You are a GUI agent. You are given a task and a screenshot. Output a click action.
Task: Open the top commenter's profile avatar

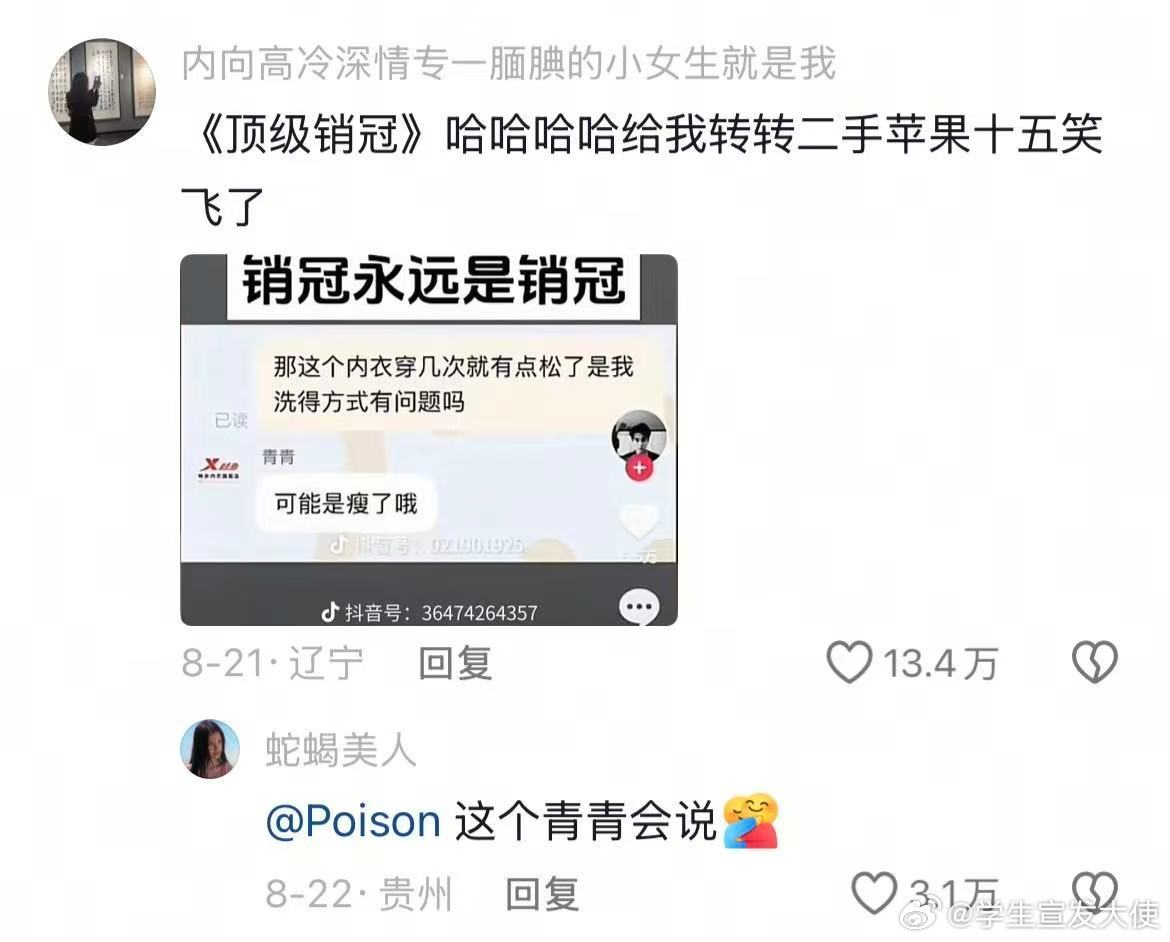(x=102, y=91)
